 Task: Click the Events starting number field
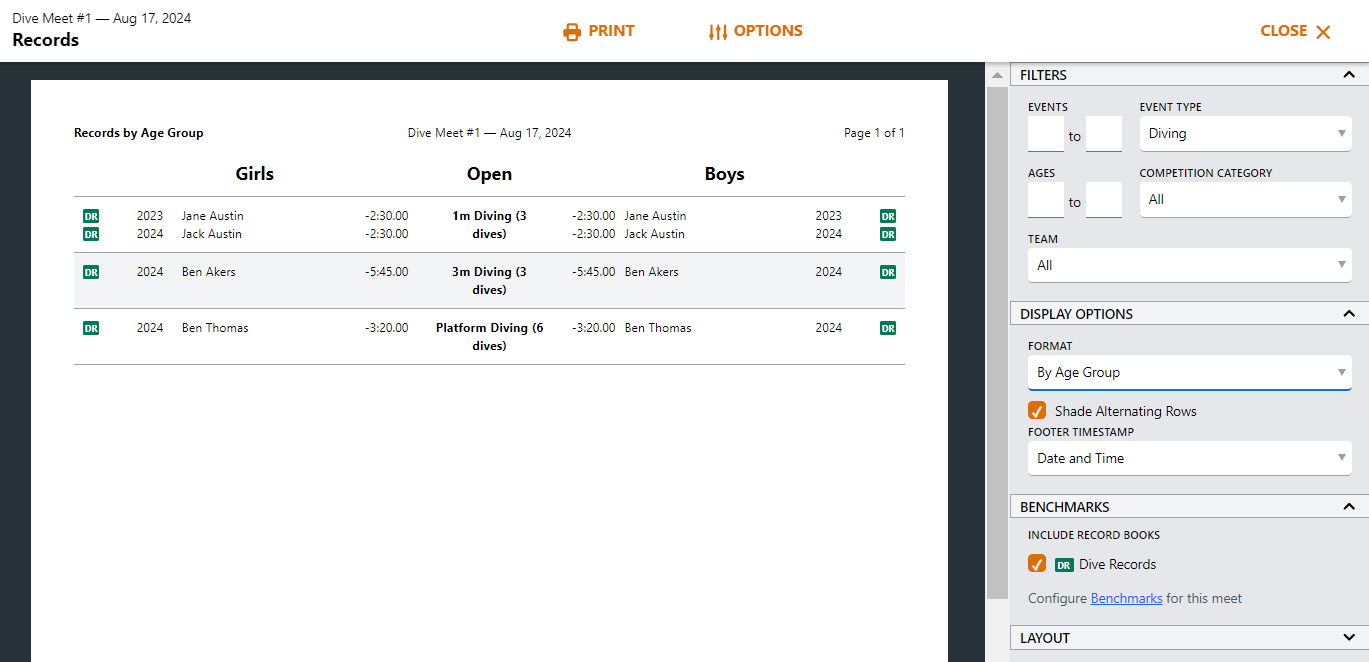click(x=1045, y=135)
